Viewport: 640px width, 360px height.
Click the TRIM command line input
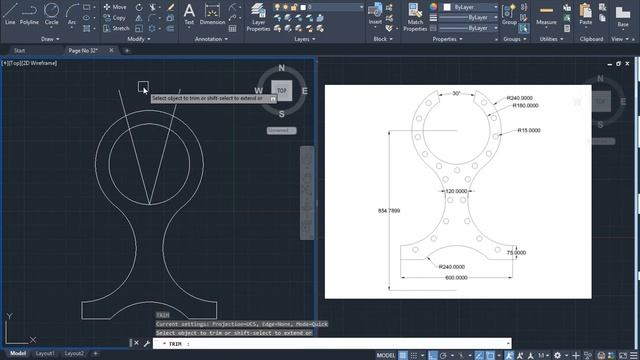tap(332, 344)
